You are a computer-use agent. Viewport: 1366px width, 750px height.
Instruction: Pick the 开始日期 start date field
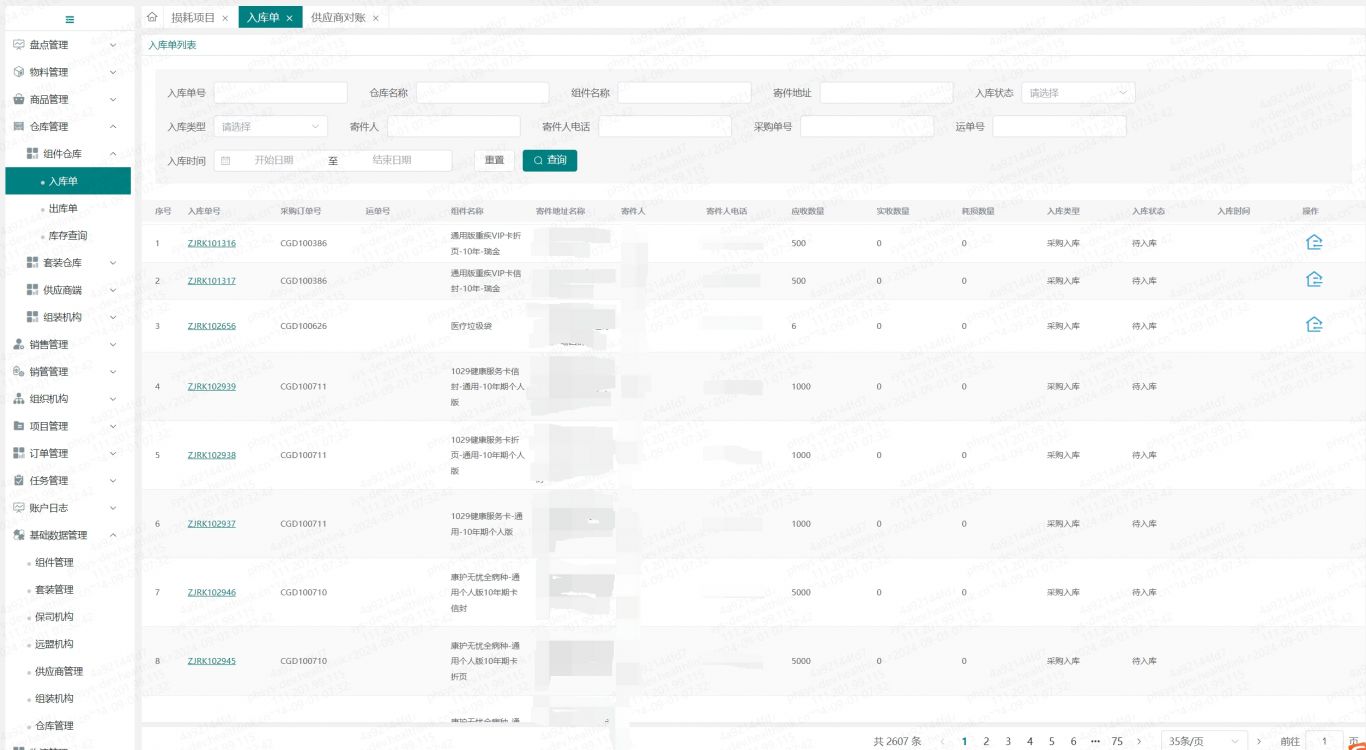[x=274, y=160]
